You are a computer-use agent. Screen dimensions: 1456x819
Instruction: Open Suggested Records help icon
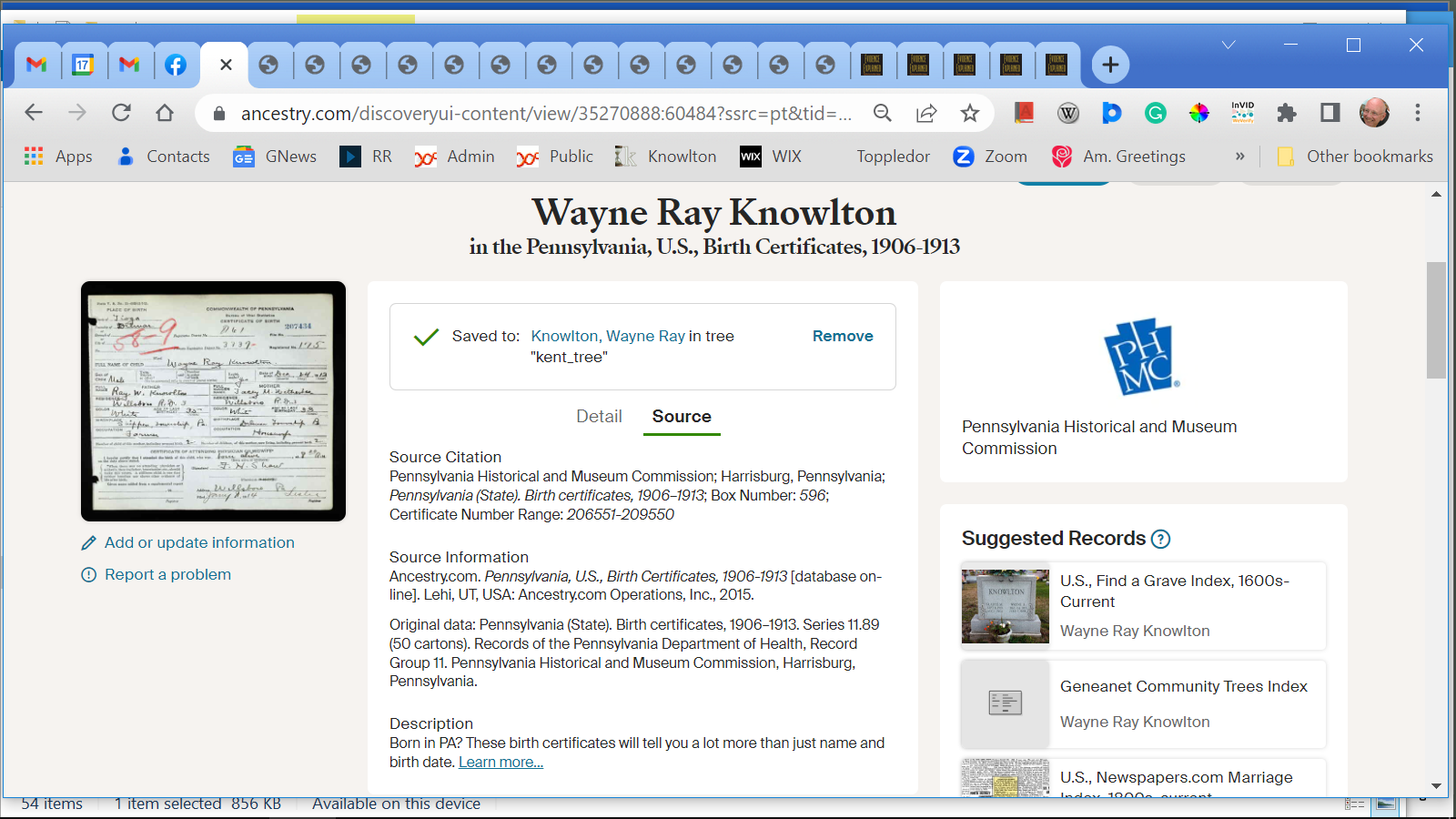pyautogui.click(x=1160, y=539)
